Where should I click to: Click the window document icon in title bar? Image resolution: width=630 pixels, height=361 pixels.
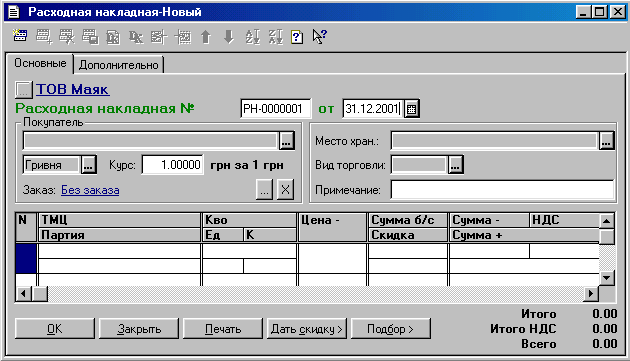(14, 12)
